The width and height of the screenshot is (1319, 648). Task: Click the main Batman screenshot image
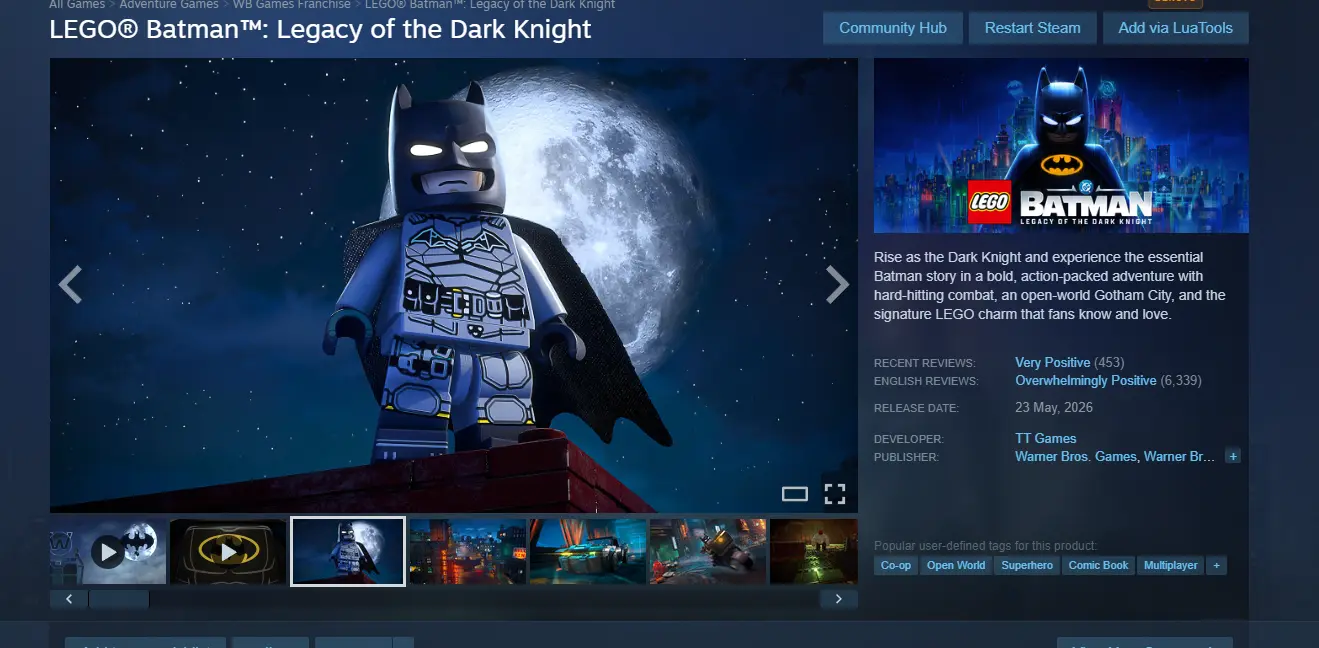click(454, 285)
